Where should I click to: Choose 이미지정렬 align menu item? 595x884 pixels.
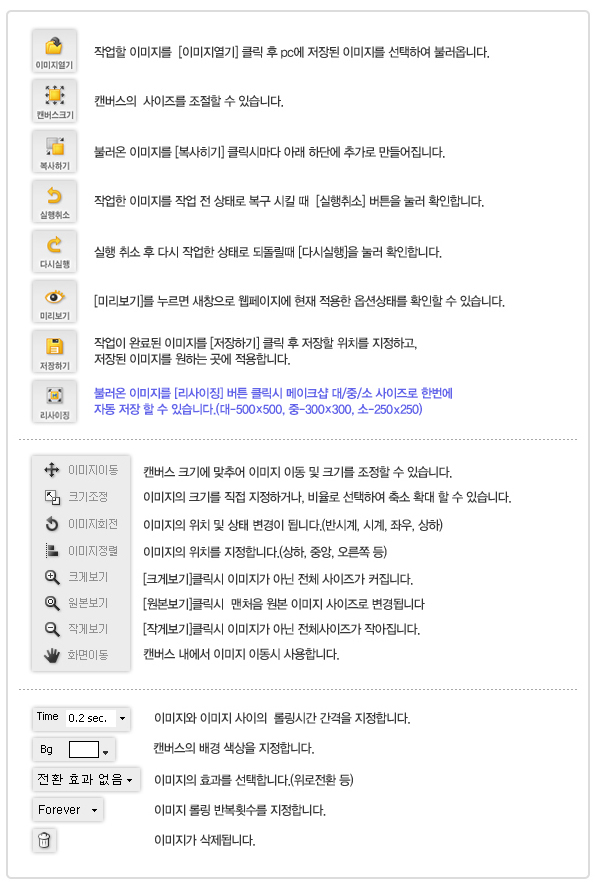(81, 550)
